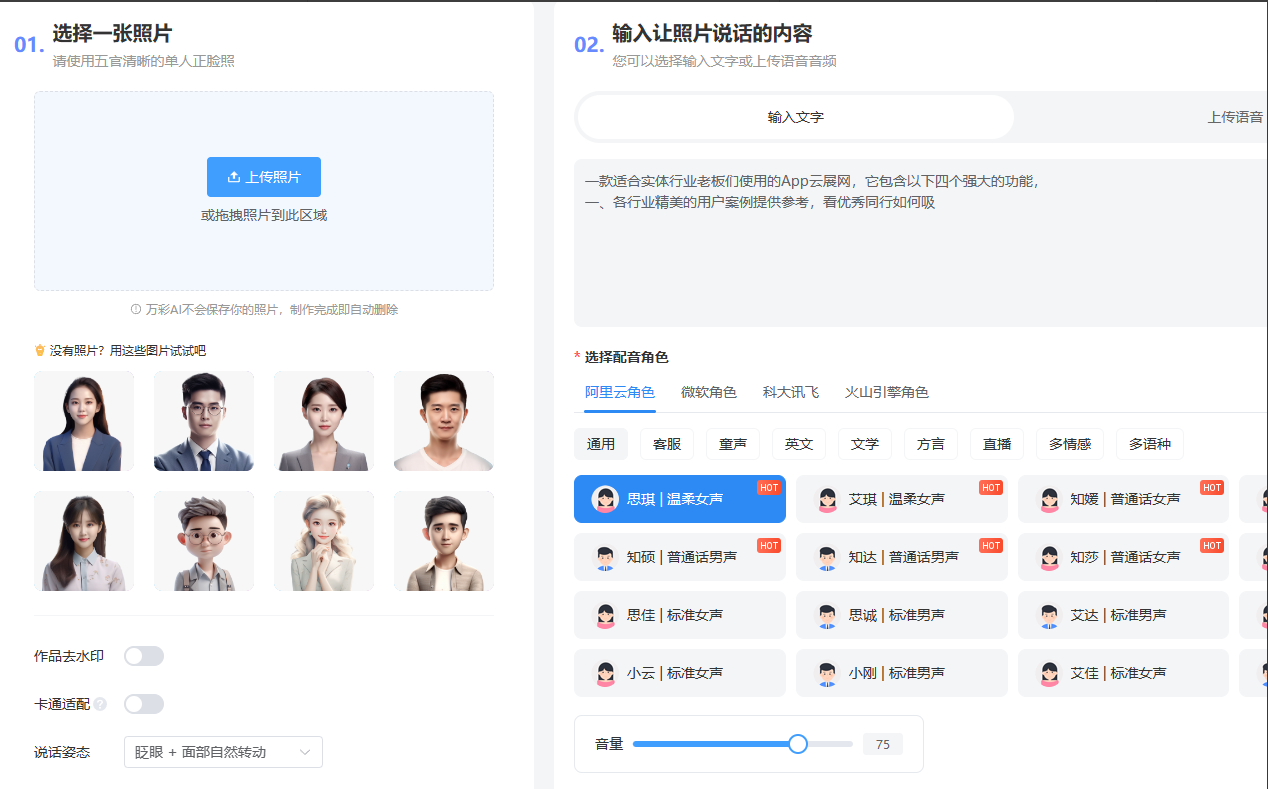Click the avatar icon for 思琪 温柔女声

coord(605,499)
